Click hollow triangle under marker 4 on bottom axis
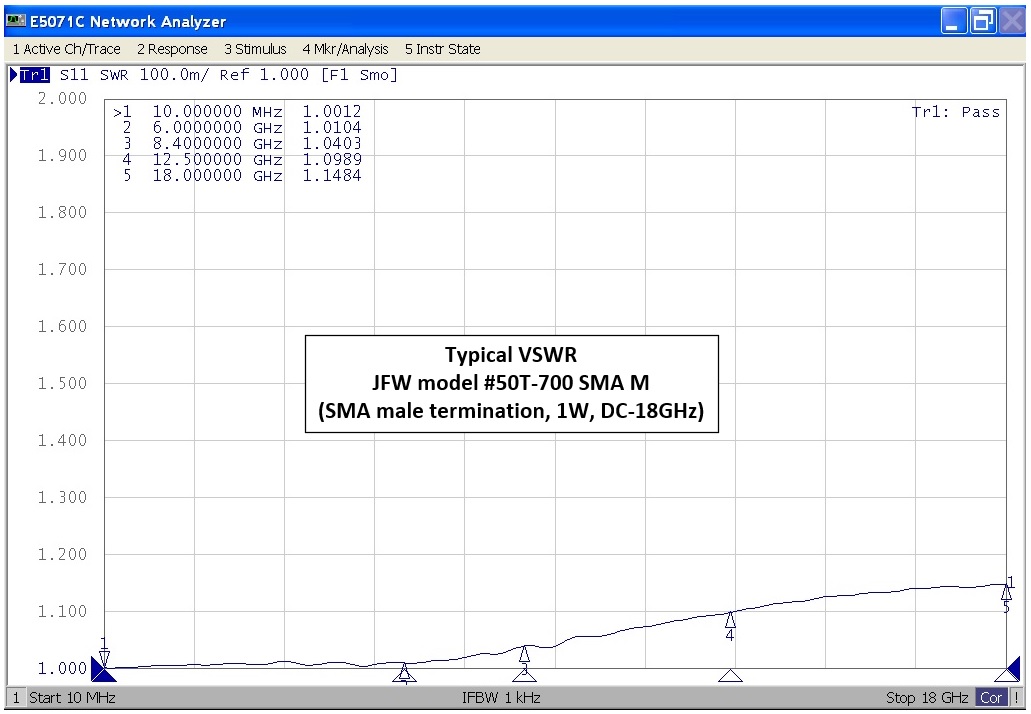The image size is (1031, 714). [x=730, y=676]
